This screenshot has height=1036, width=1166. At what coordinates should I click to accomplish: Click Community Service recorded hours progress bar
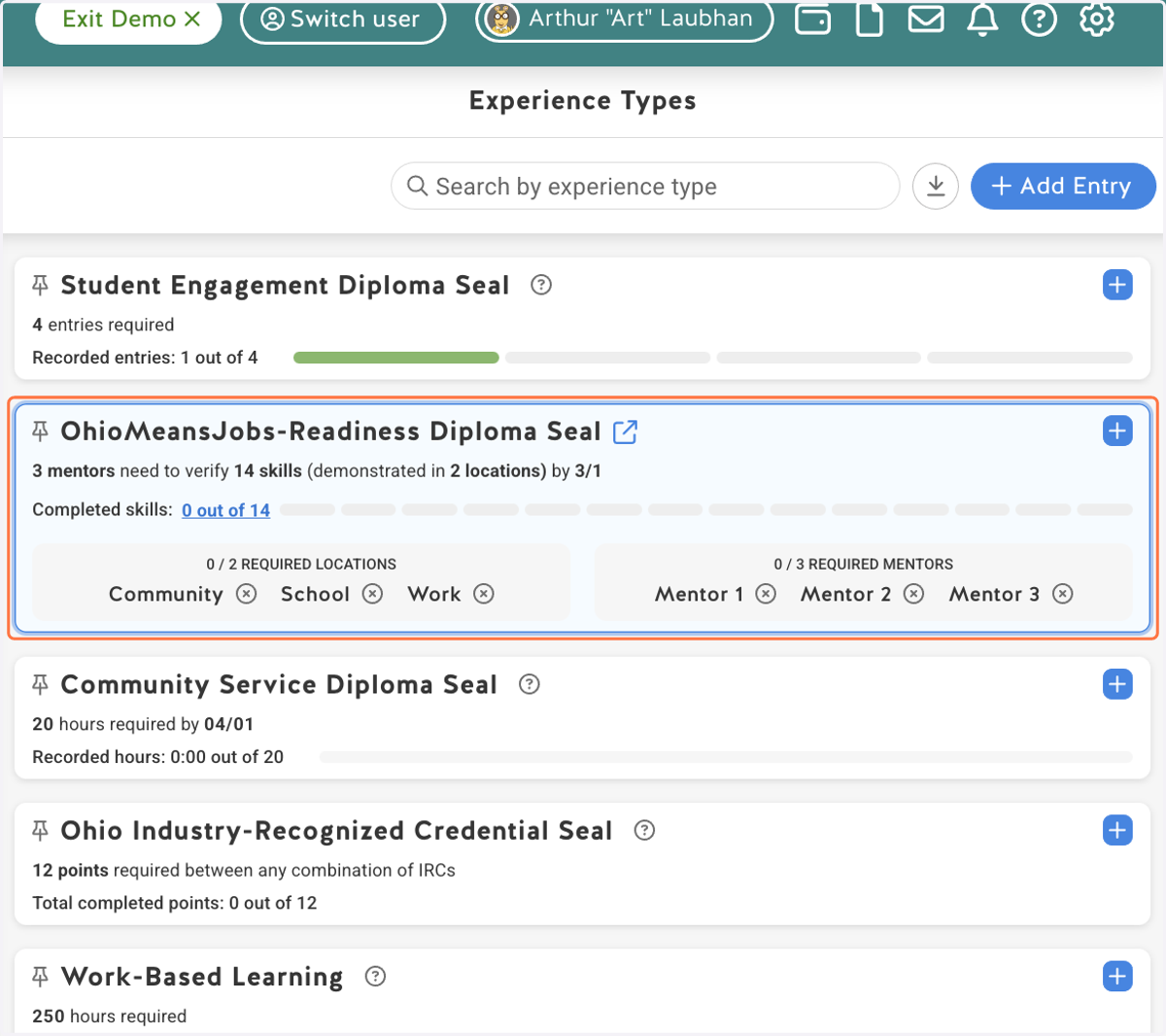(x=726, y=757)
